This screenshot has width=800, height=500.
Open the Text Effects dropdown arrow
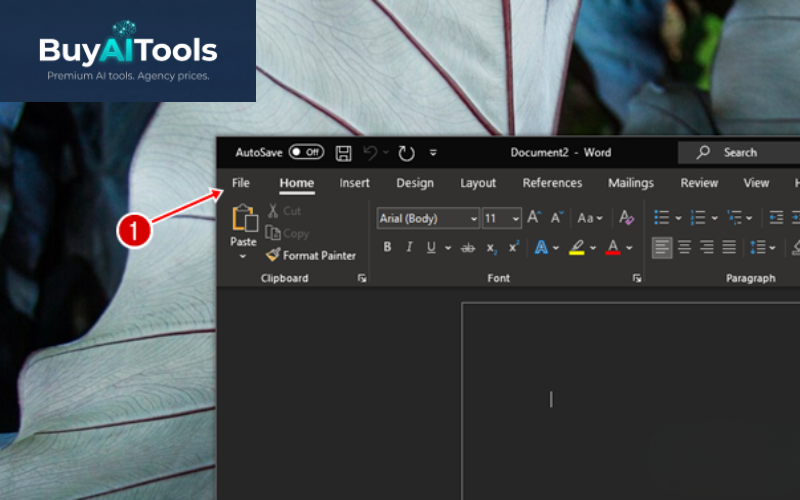(x=556, y=248)
